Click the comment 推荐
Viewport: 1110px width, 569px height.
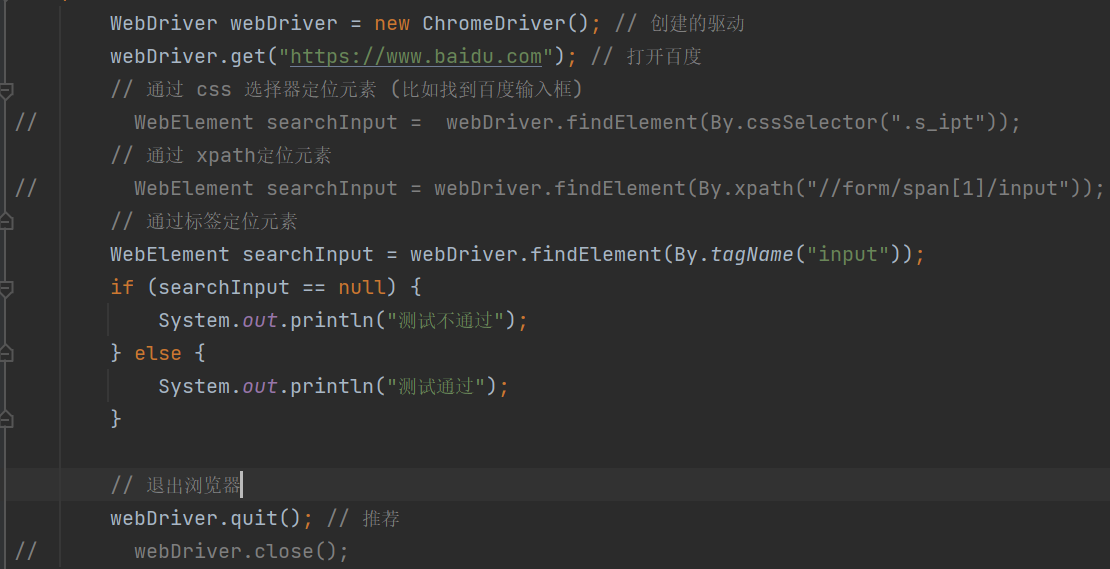(x=363, y=518)
